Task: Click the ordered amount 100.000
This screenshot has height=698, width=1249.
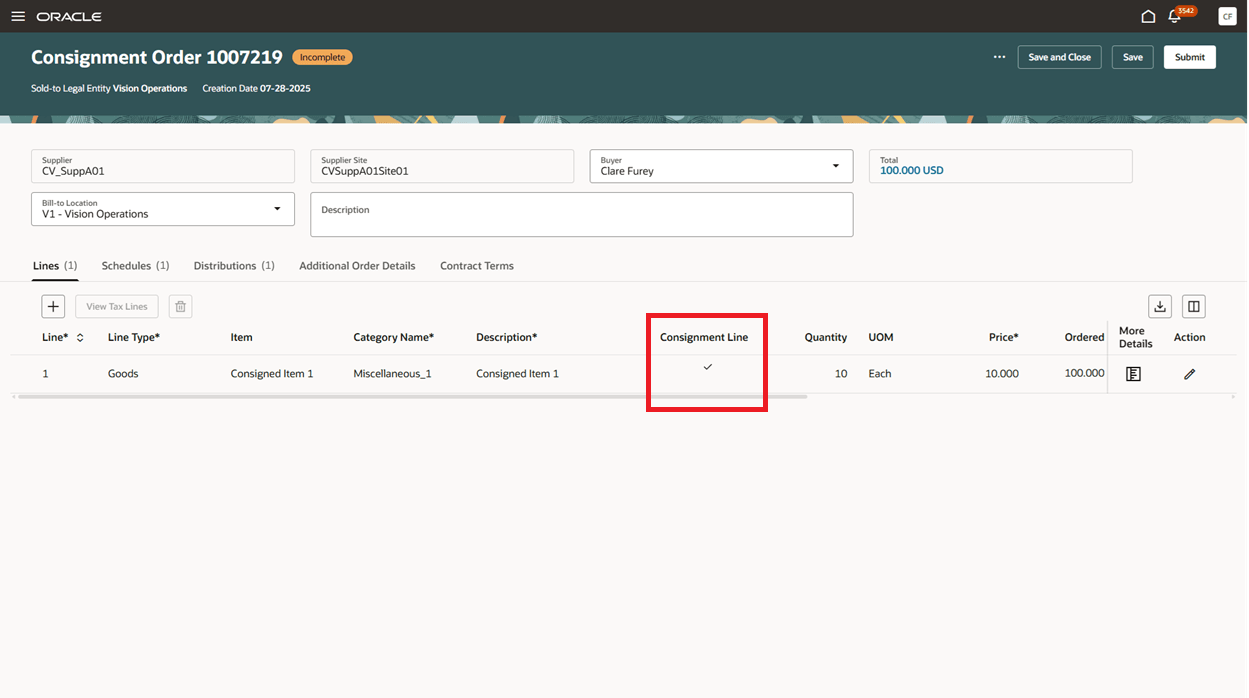Action: (x=1084, y=374)
